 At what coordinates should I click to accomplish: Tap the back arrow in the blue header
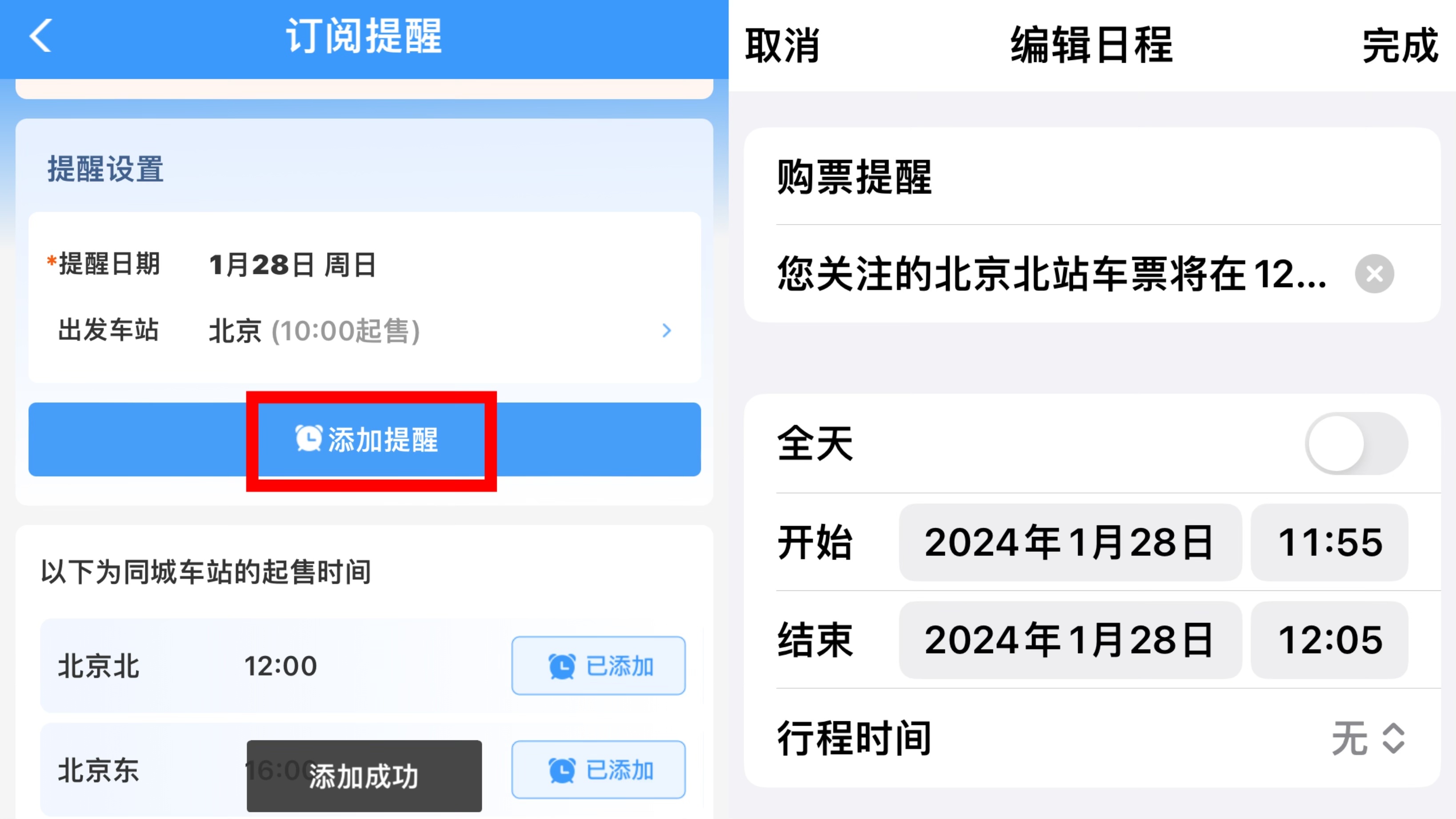(41, 36)
